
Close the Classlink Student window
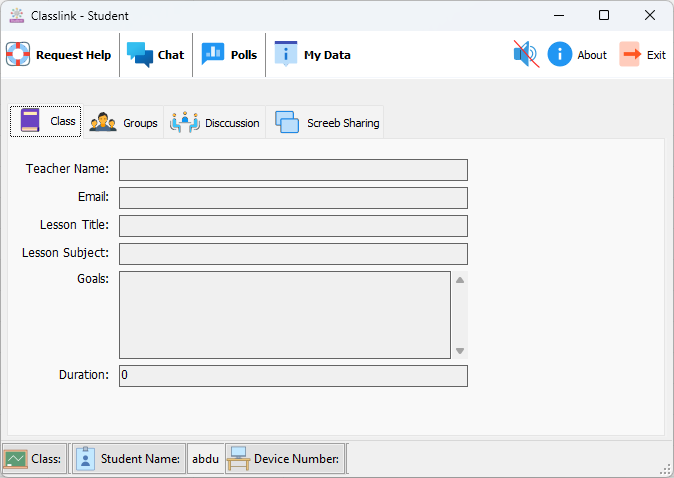650,15
